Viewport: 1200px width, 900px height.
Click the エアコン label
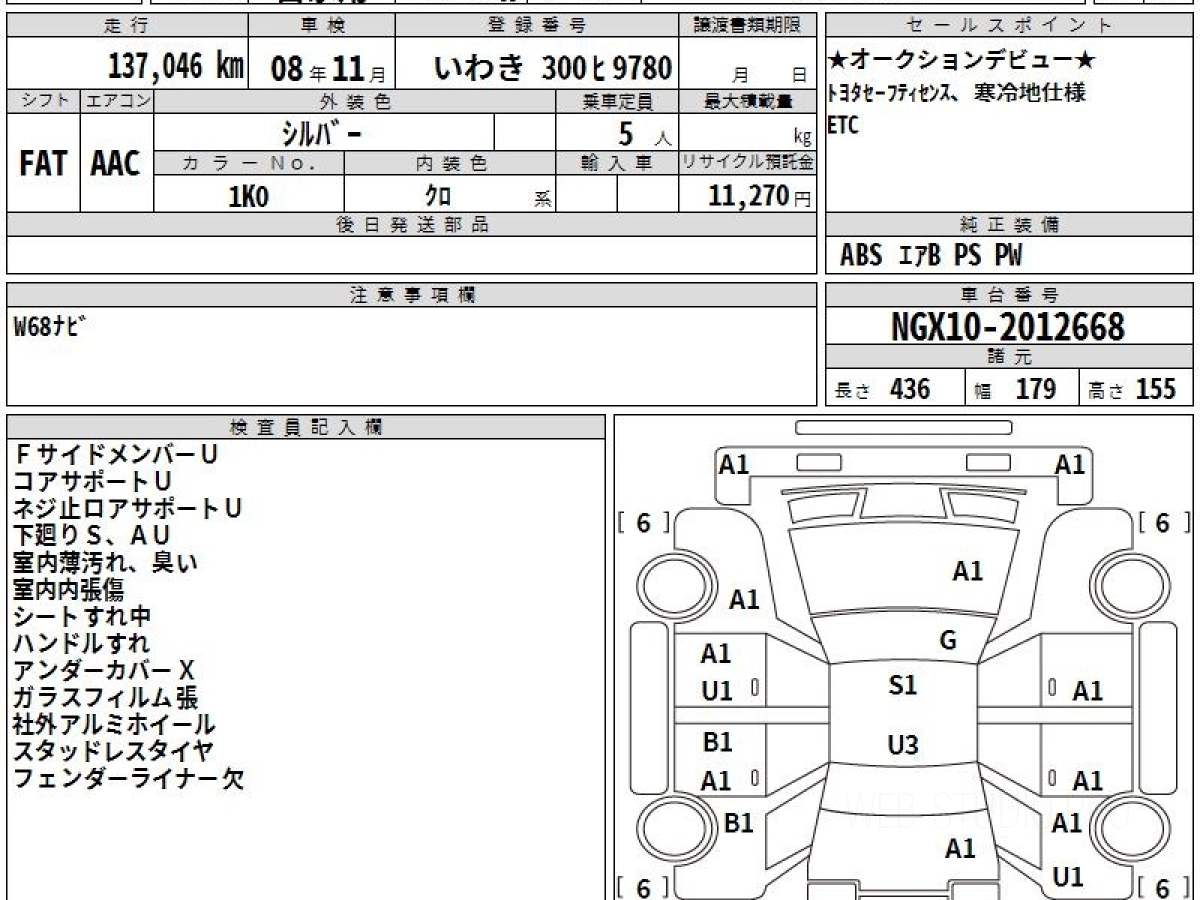click(x=117, y=100)
